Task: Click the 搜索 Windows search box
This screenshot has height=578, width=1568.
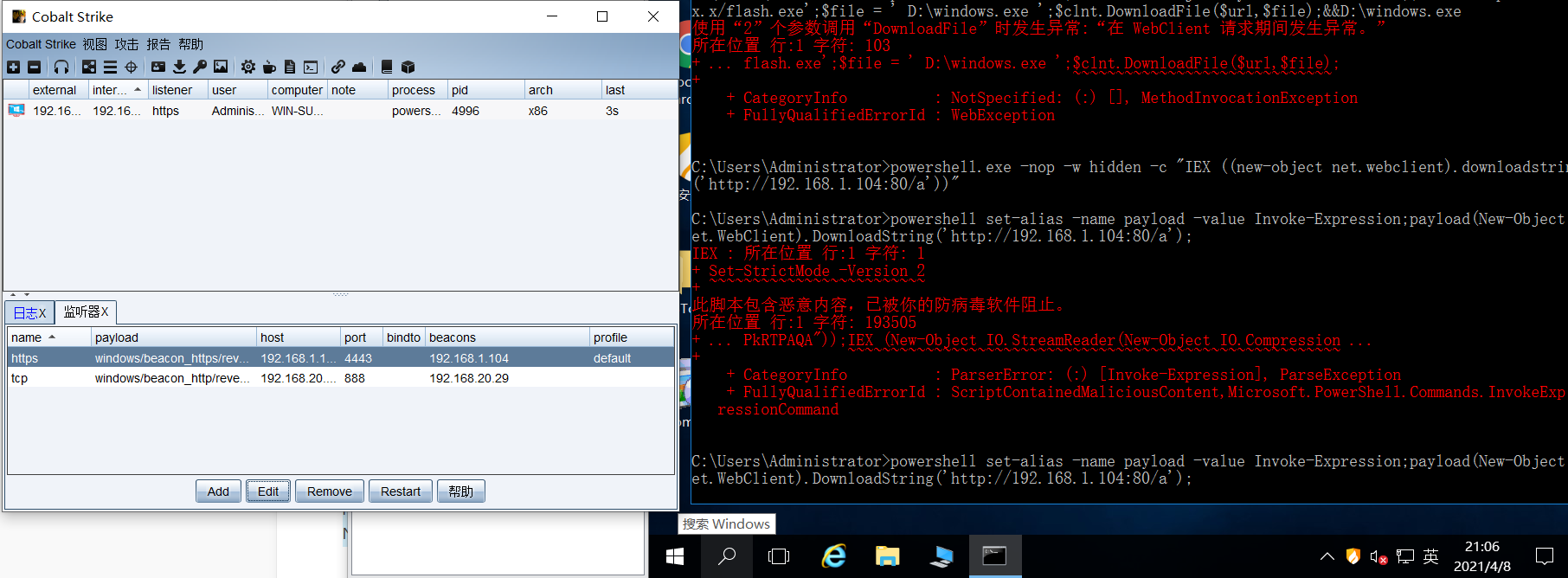Action: [726, 523]
